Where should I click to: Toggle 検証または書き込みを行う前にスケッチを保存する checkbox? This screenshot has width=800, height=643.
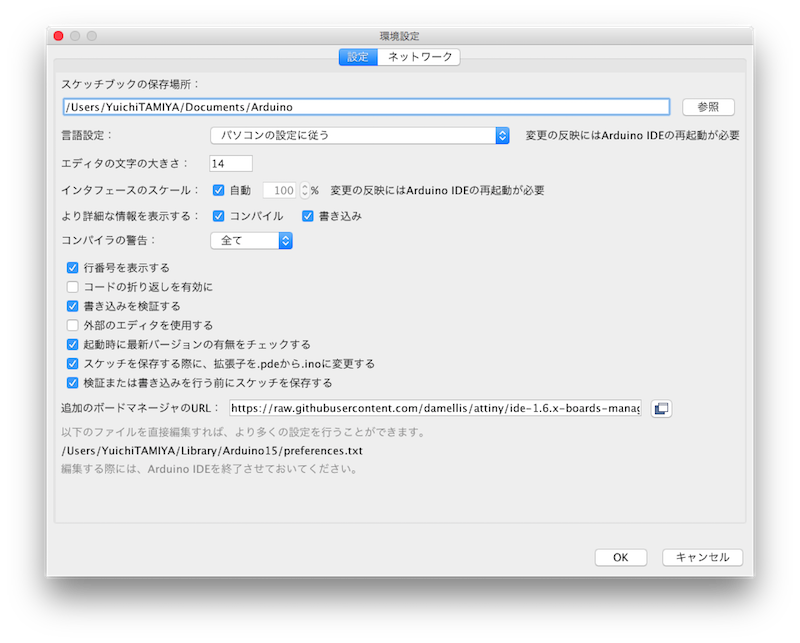point(72,383)
